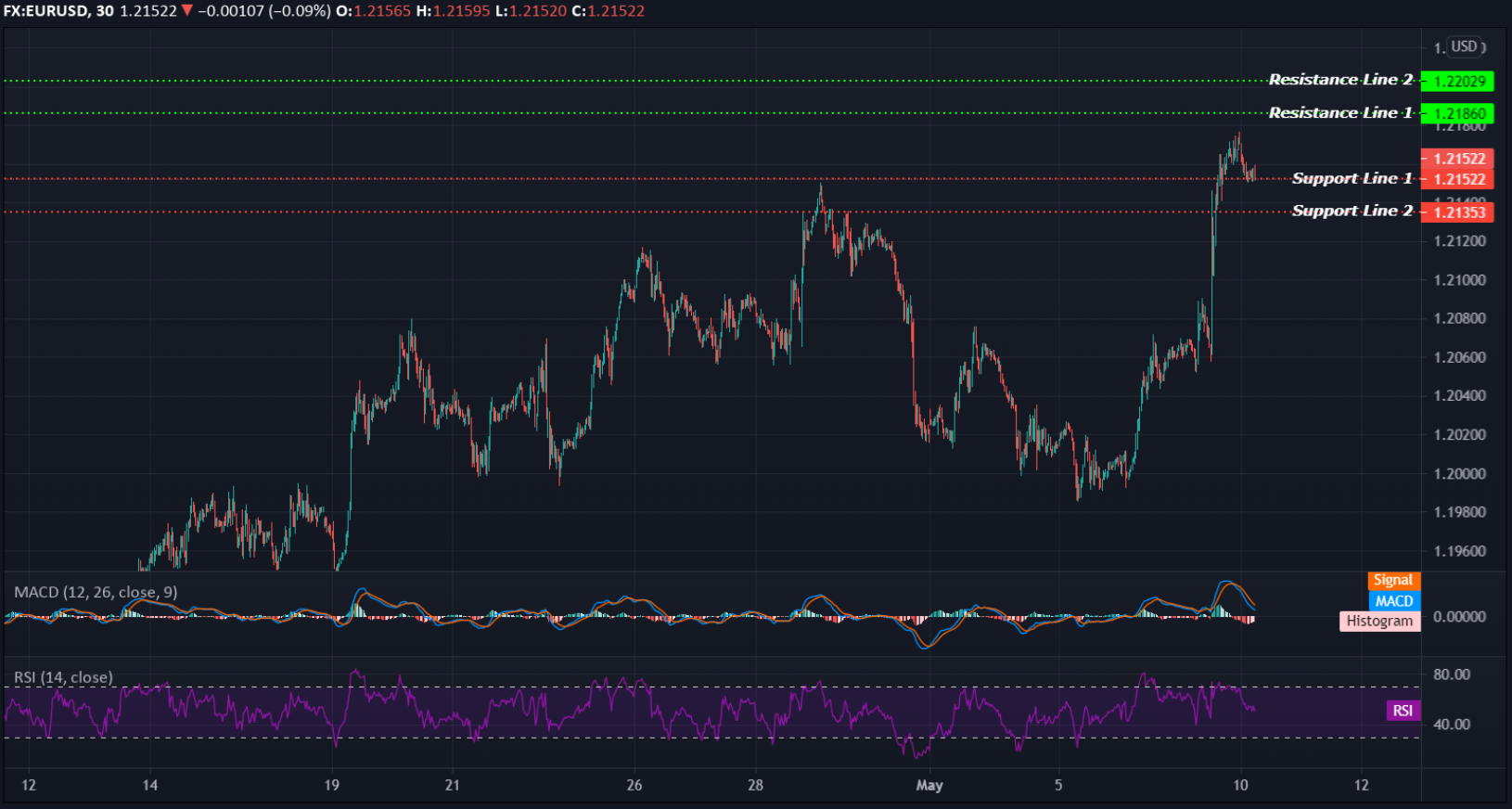Click date 10 on the time axis
This screenshot has height=809, width=1512.
[1240, 786]
